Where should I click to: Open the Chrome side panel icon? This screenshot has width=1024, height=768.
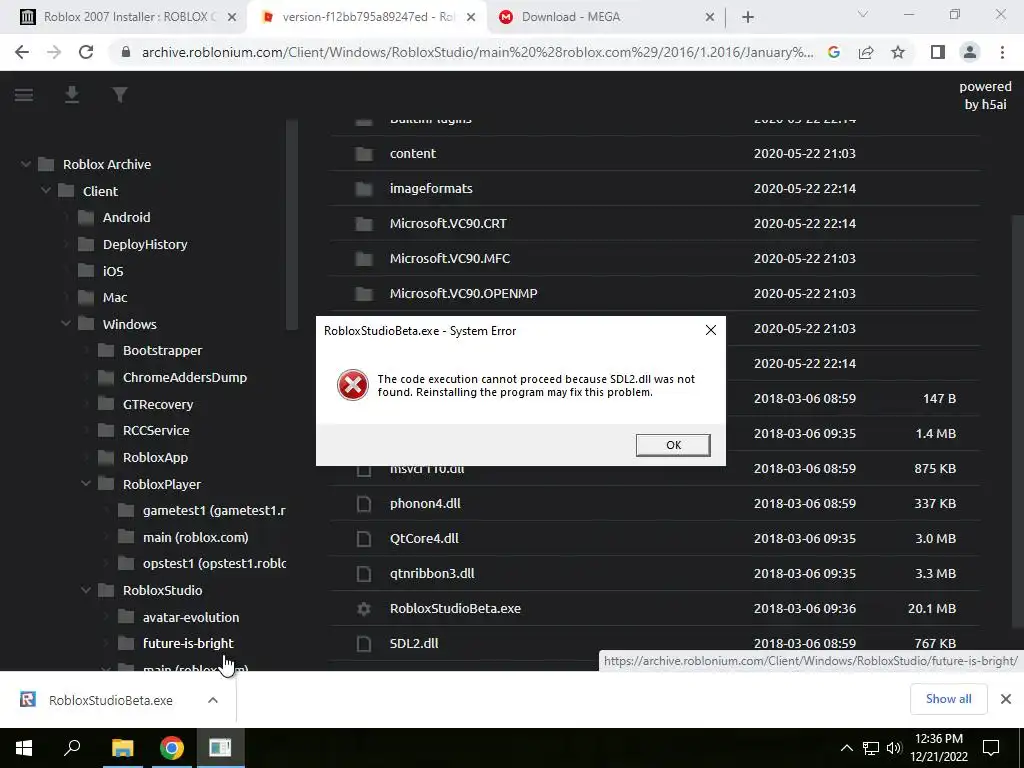[x=938, y=52]
